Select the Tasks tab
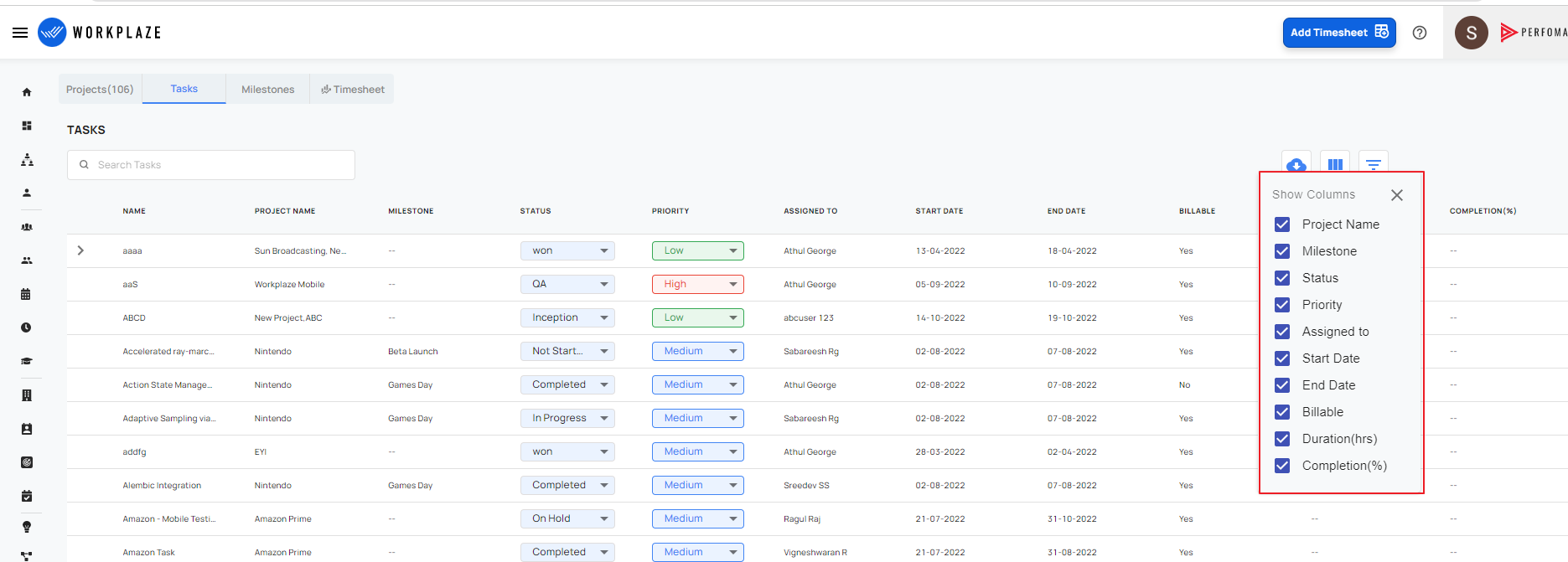The width and height of the screenshot is (1568, 562). click(184, 89)
